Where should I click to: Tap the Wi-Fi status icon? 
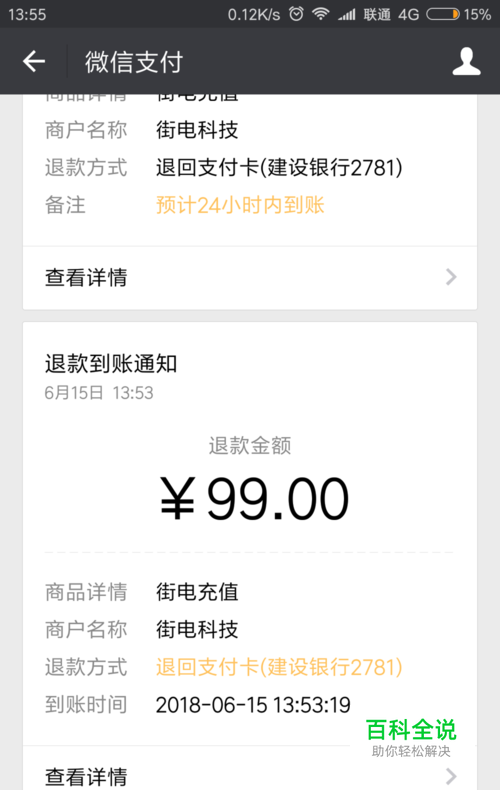[321, 14]
